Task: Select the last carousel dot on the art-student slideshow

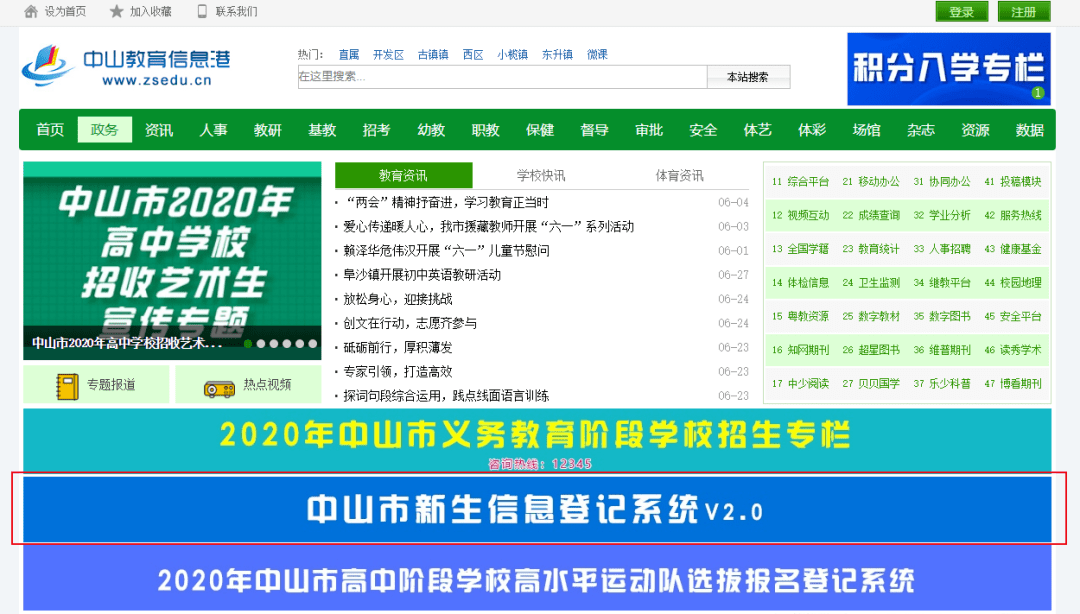Action: pyautogui.click(x=313, y=343)
